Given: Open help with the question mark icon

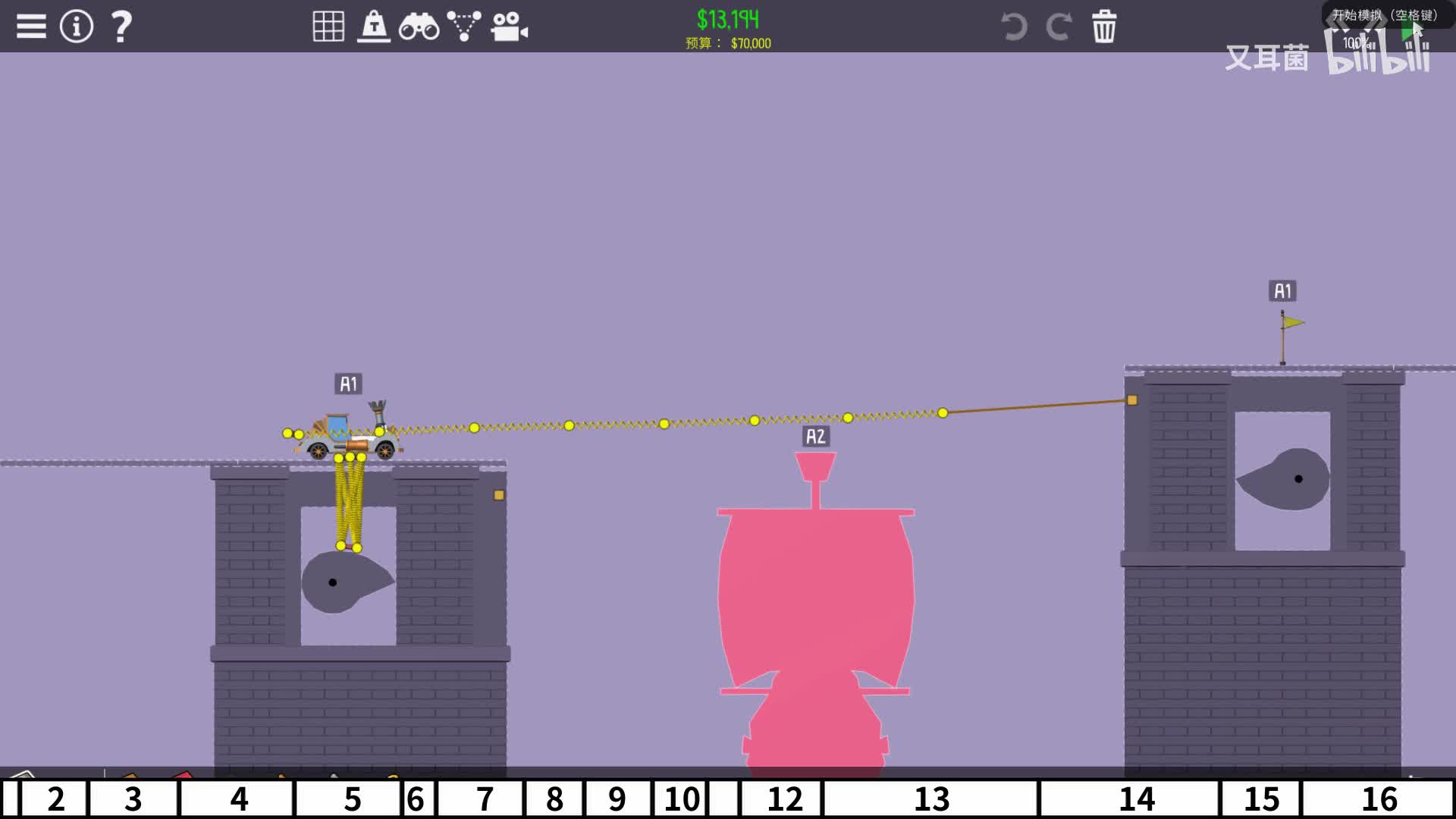Looking at the screenshot, I should click(121, 27).
